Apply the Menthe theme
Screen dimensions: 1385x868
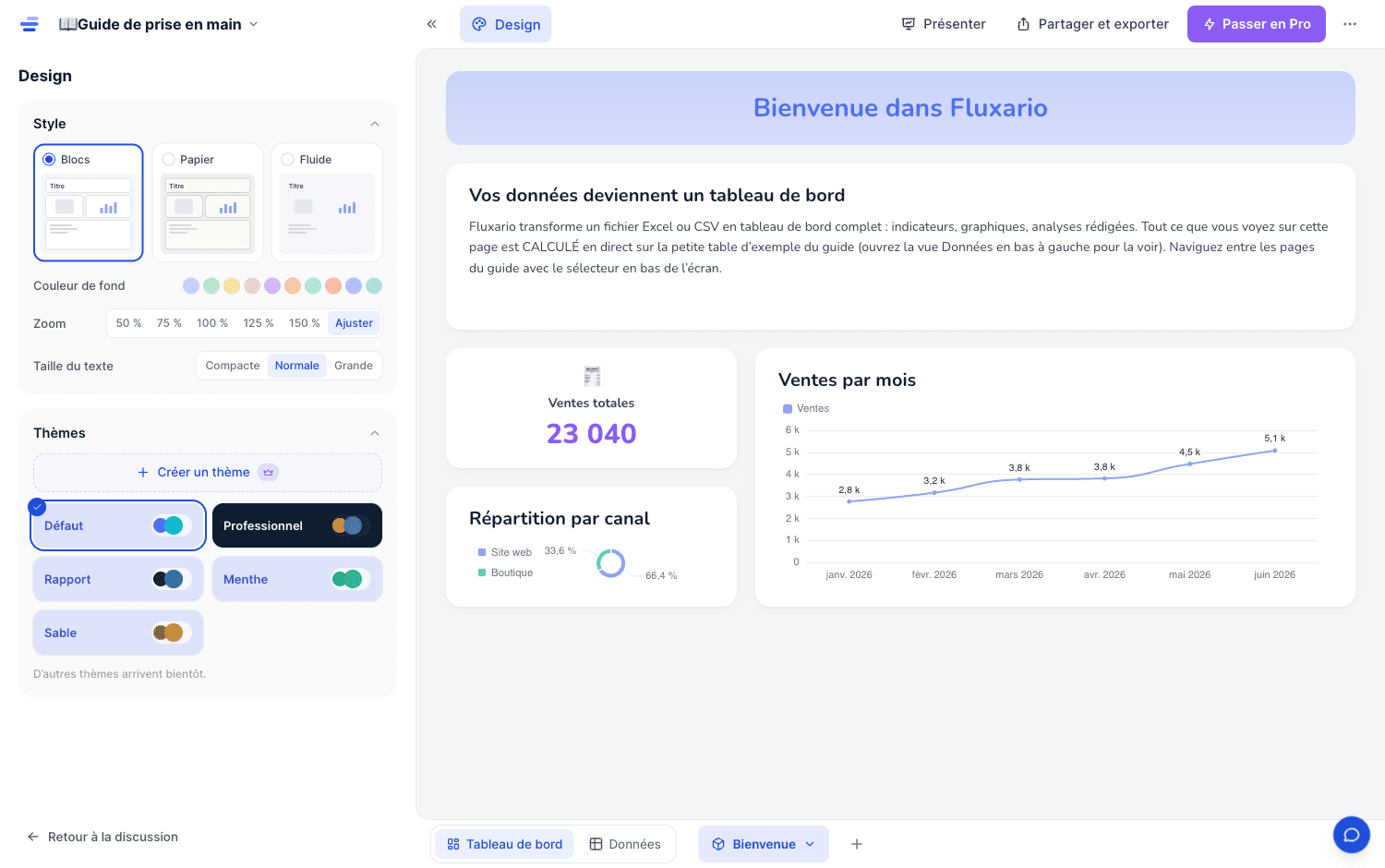297,579
